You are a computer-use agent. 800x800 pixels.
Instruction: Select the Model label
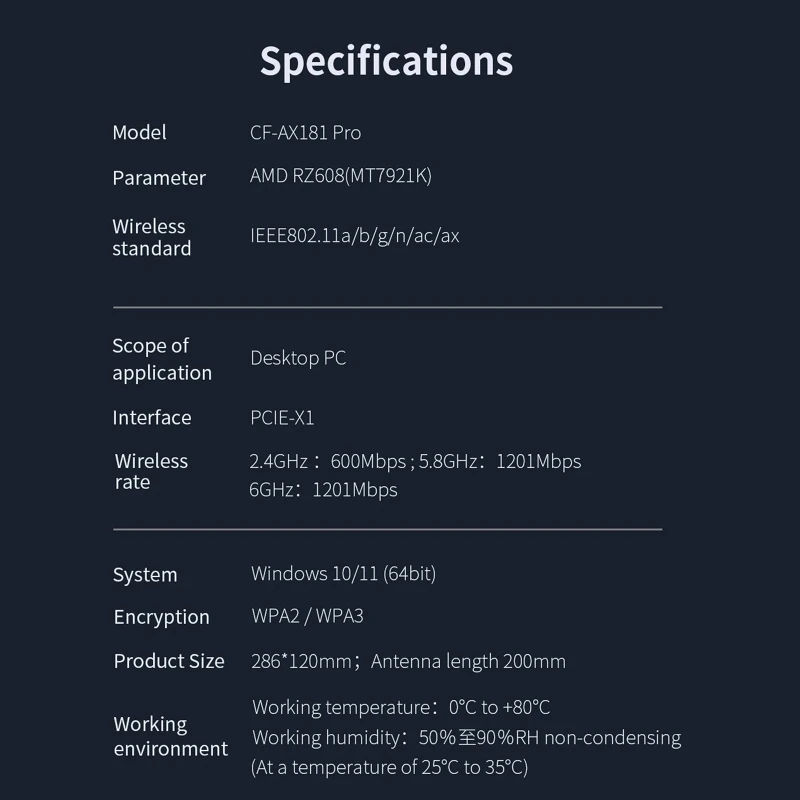coord(139,132)
